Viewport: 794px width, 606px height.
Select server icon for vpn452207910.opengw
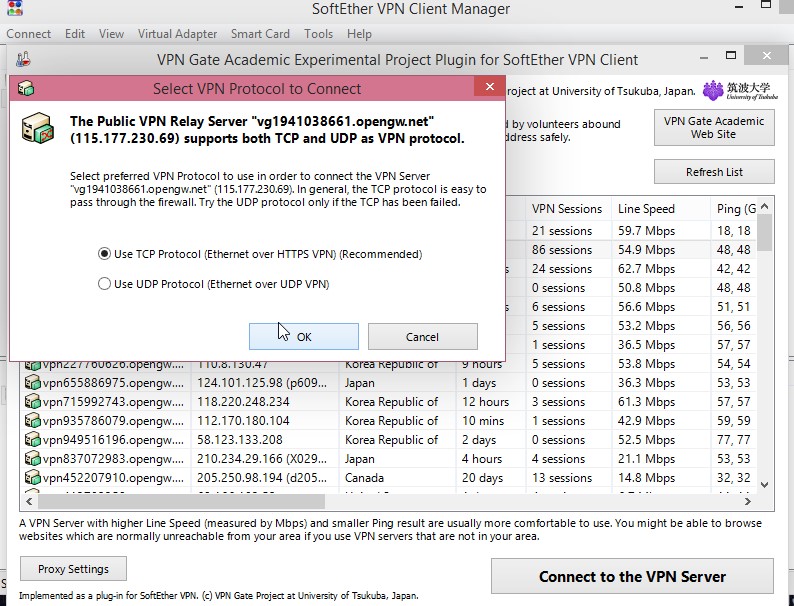tap(32, 478)
